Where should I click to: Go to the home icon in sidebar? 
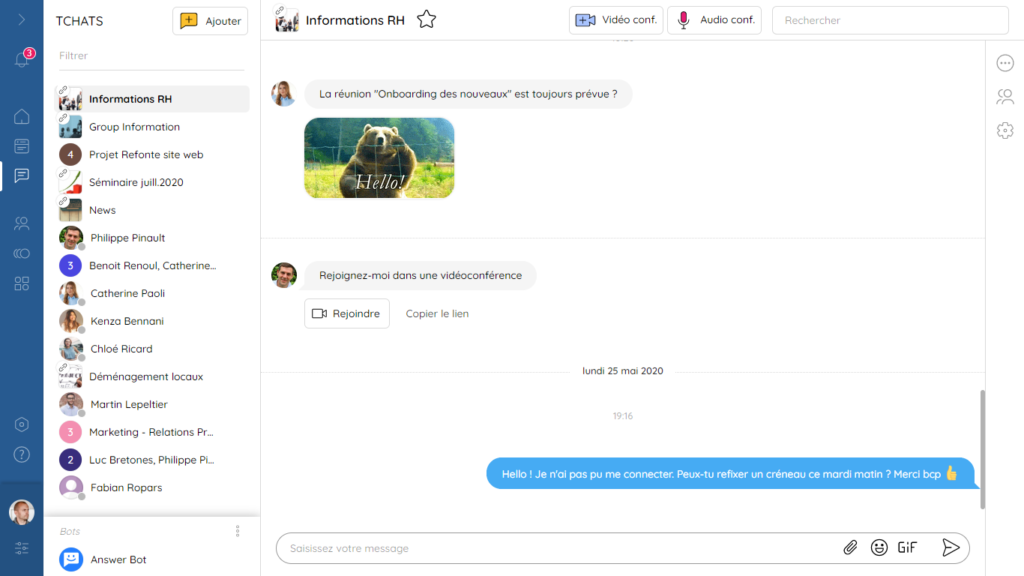pyautogui.click(x=21, y=117)
